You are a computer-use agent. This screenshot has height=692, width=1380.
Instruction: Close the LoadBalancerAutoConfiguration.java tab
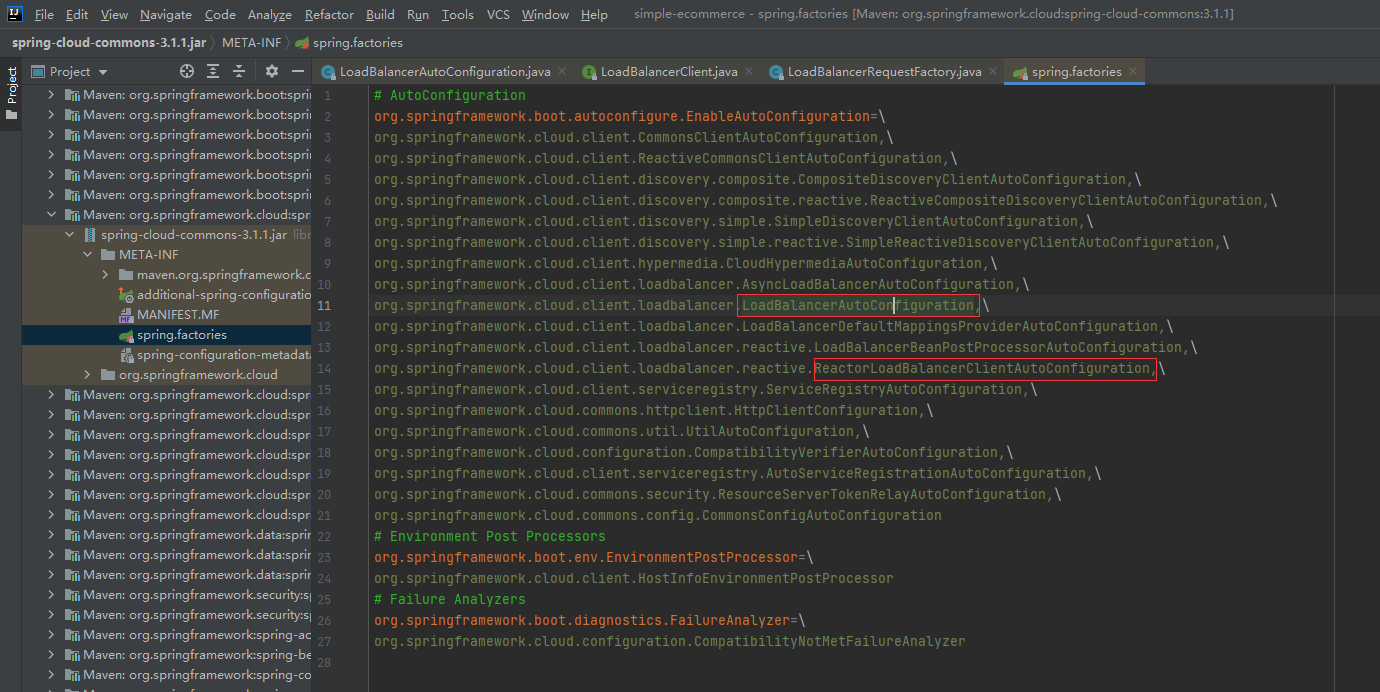(x=561, y=71)
